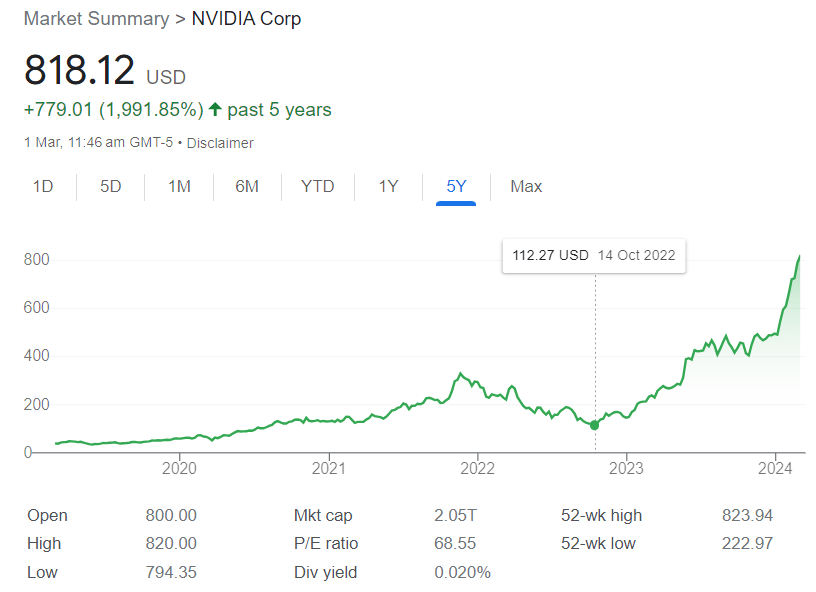Select the YTD range tab

click(x=318, y=186)
